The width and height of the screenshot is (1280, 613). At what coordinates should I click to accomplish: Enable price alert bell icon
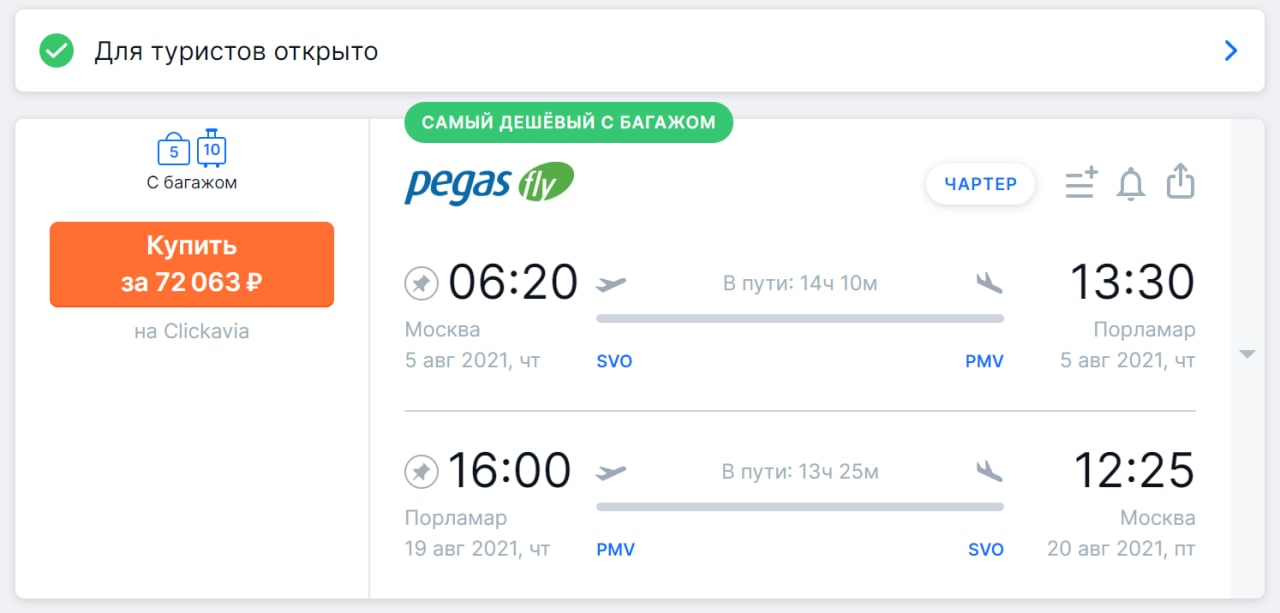click(1131, 184)
